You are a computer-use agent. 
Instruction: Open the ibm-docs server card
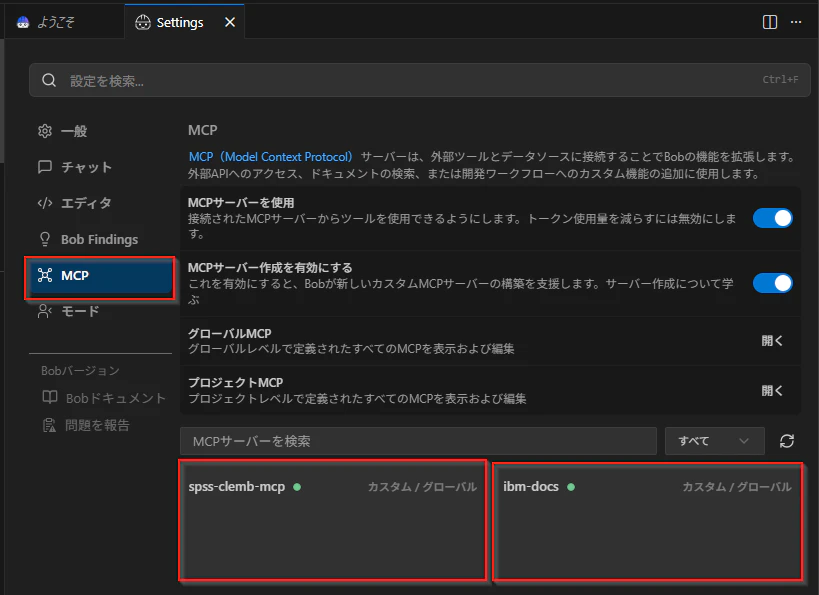648,521
